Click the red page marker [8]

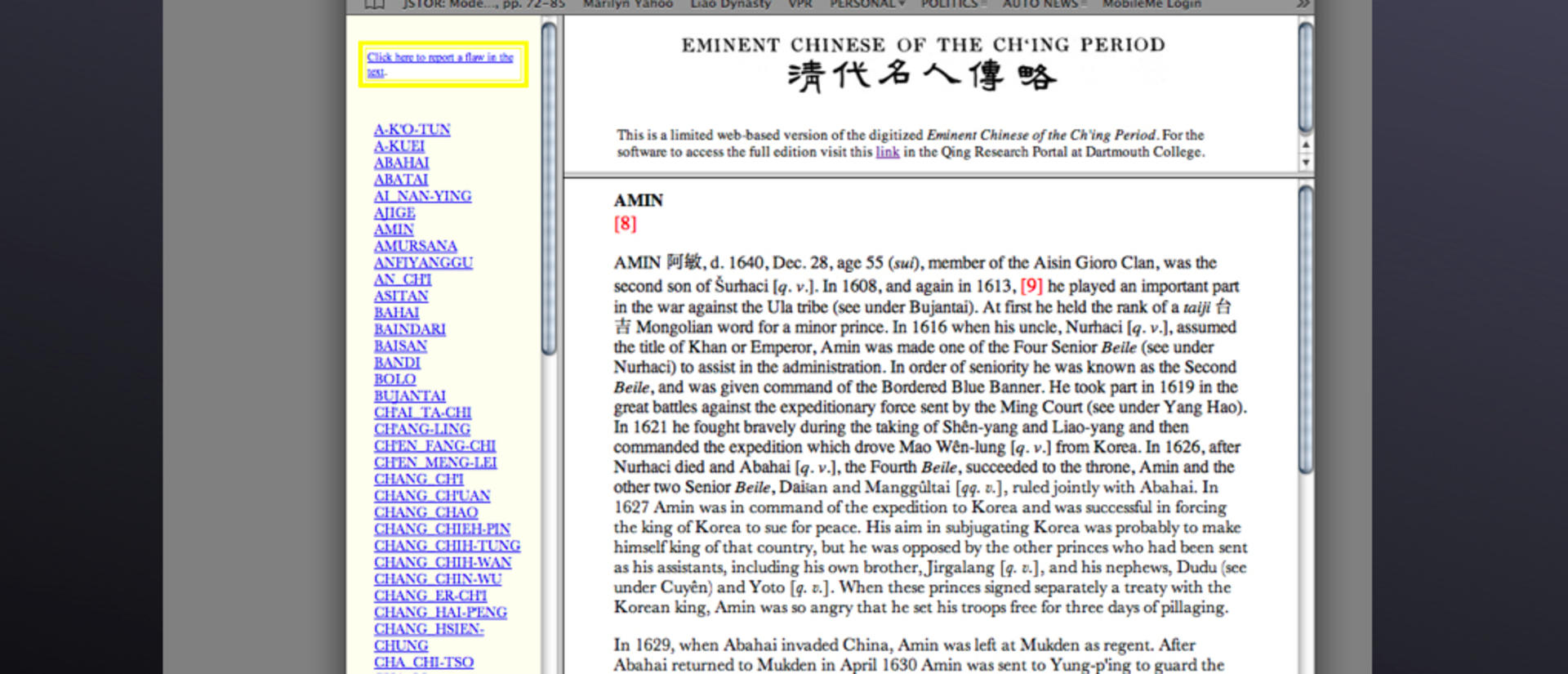pyautogui.click(x=625, y=223)
